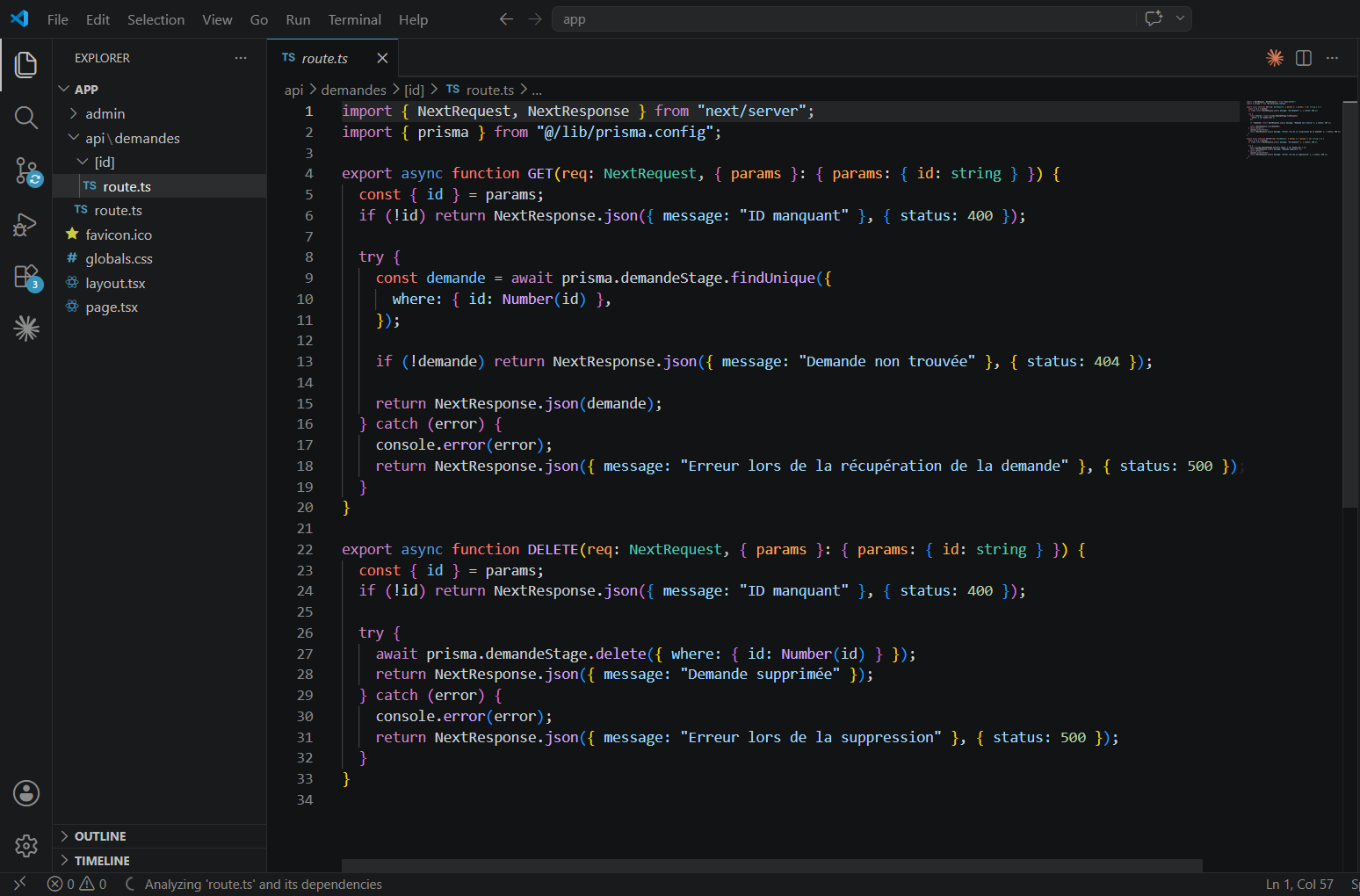1360x896 pixels.
Task: Open route.ts inside the [id] folder
Action: coord(158,186)
